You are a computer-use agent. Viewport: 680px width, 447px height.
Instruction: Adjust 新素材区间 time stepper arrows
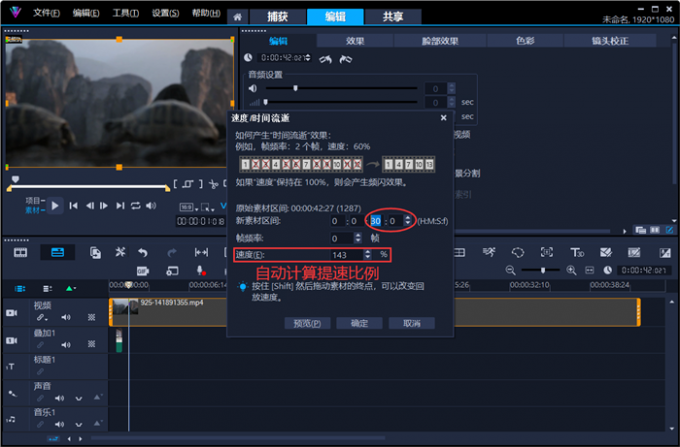tap(407, 221)
